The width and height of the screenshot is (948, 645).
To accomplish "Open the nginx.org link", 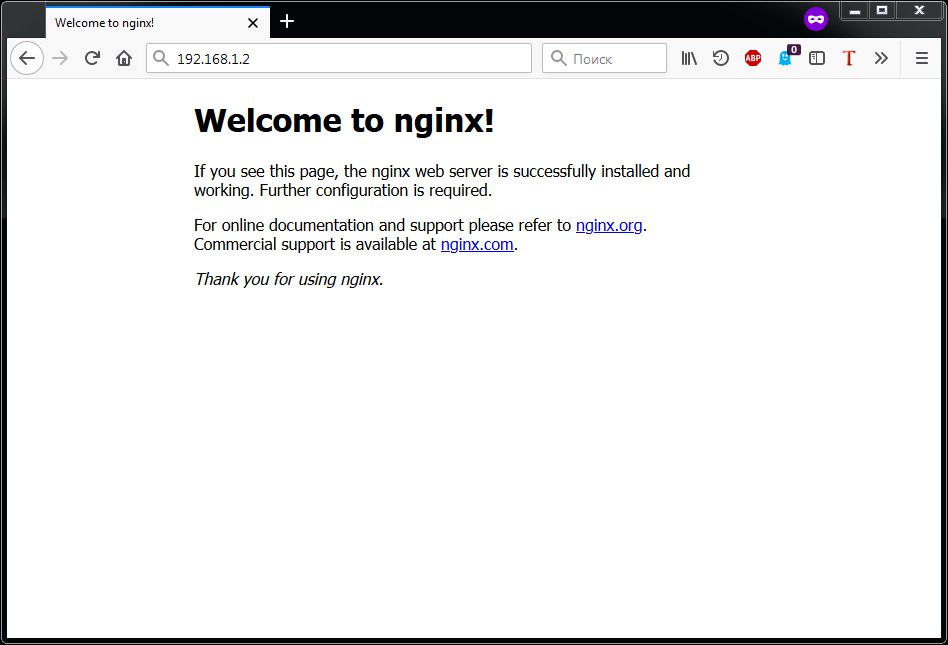I will pos(609,225).
